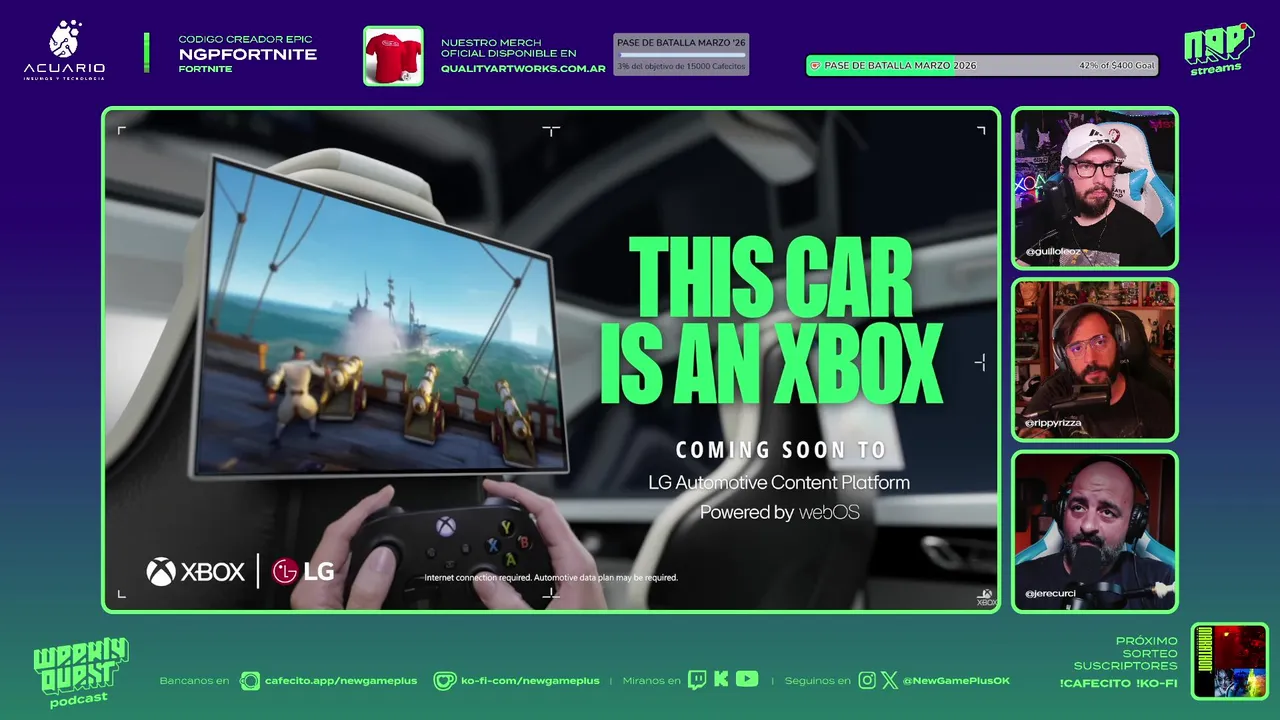This screenshot has width=1280, height=720.
Task: Click the Instagram icon in footer
Action: pos(867,681)
